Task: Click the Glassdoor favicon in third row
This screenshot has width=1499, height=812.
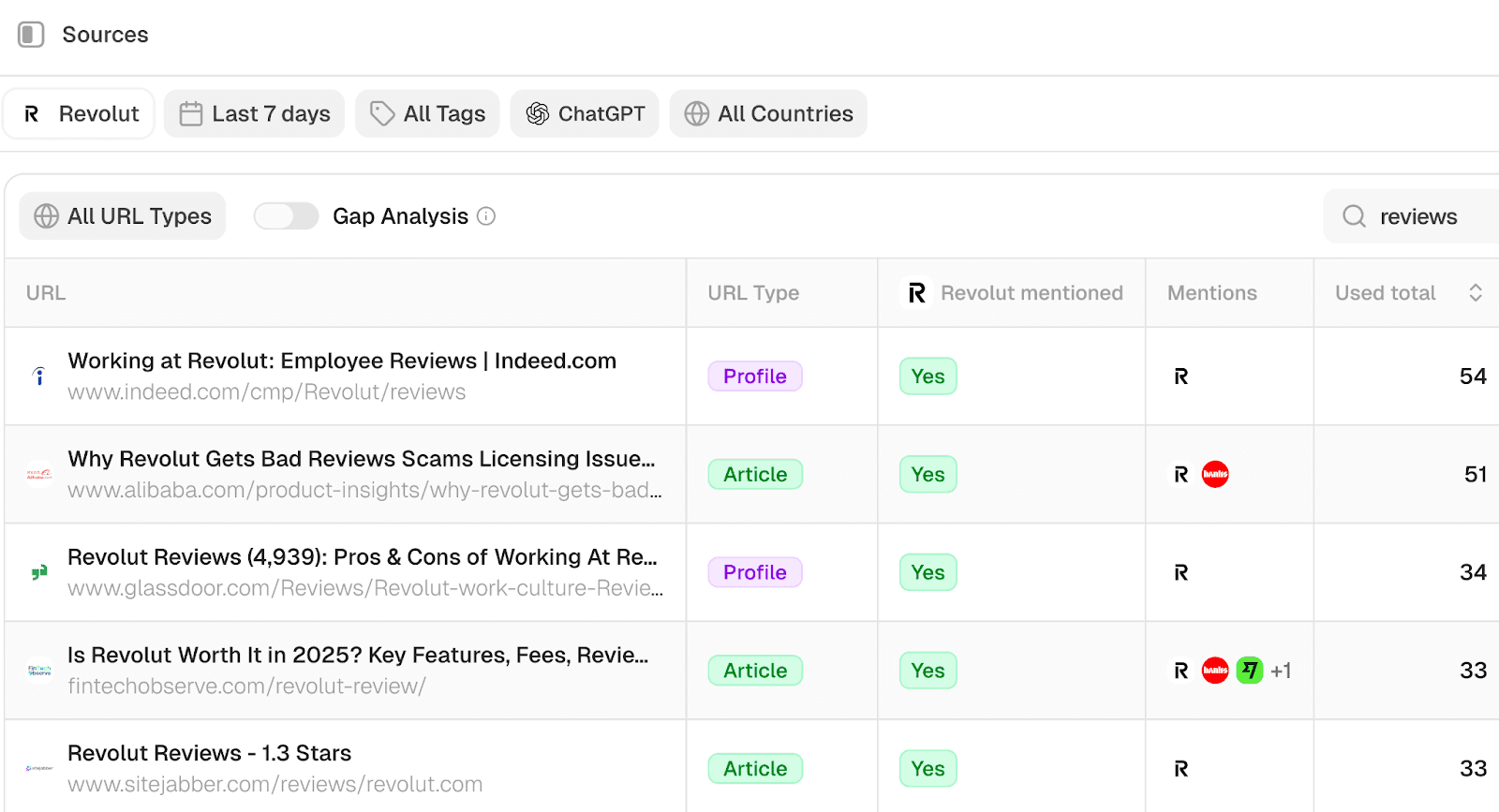Action: (x=39, y=572)
